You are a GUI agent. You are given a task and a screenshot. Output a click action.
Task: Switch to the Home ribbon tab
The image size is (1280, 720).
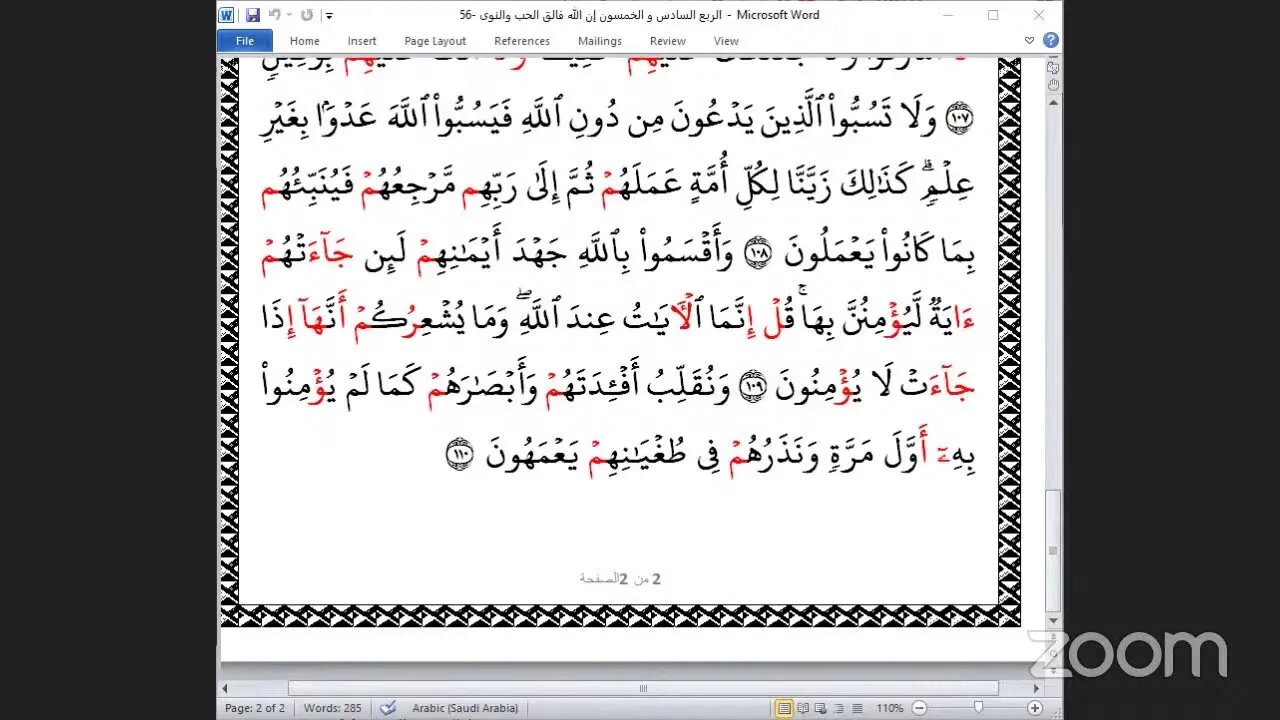tap(304, 41)
